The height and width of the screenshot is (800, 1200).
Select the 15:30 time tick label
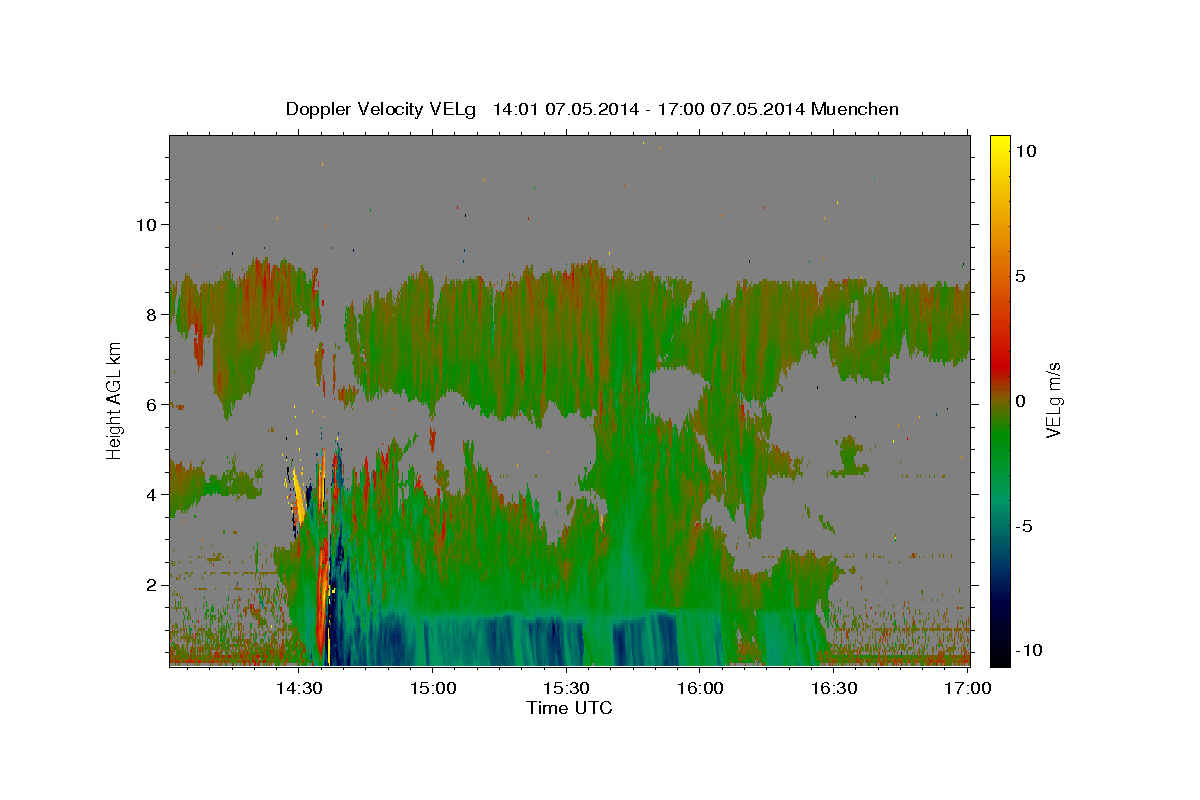click(566, 688)
